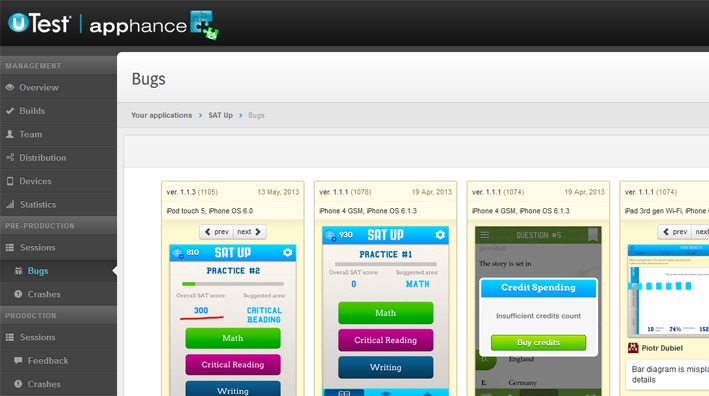Click the Team person icon
Image resolution: width=709 pixels, height=396 pixels.
[x=10, y=134]
